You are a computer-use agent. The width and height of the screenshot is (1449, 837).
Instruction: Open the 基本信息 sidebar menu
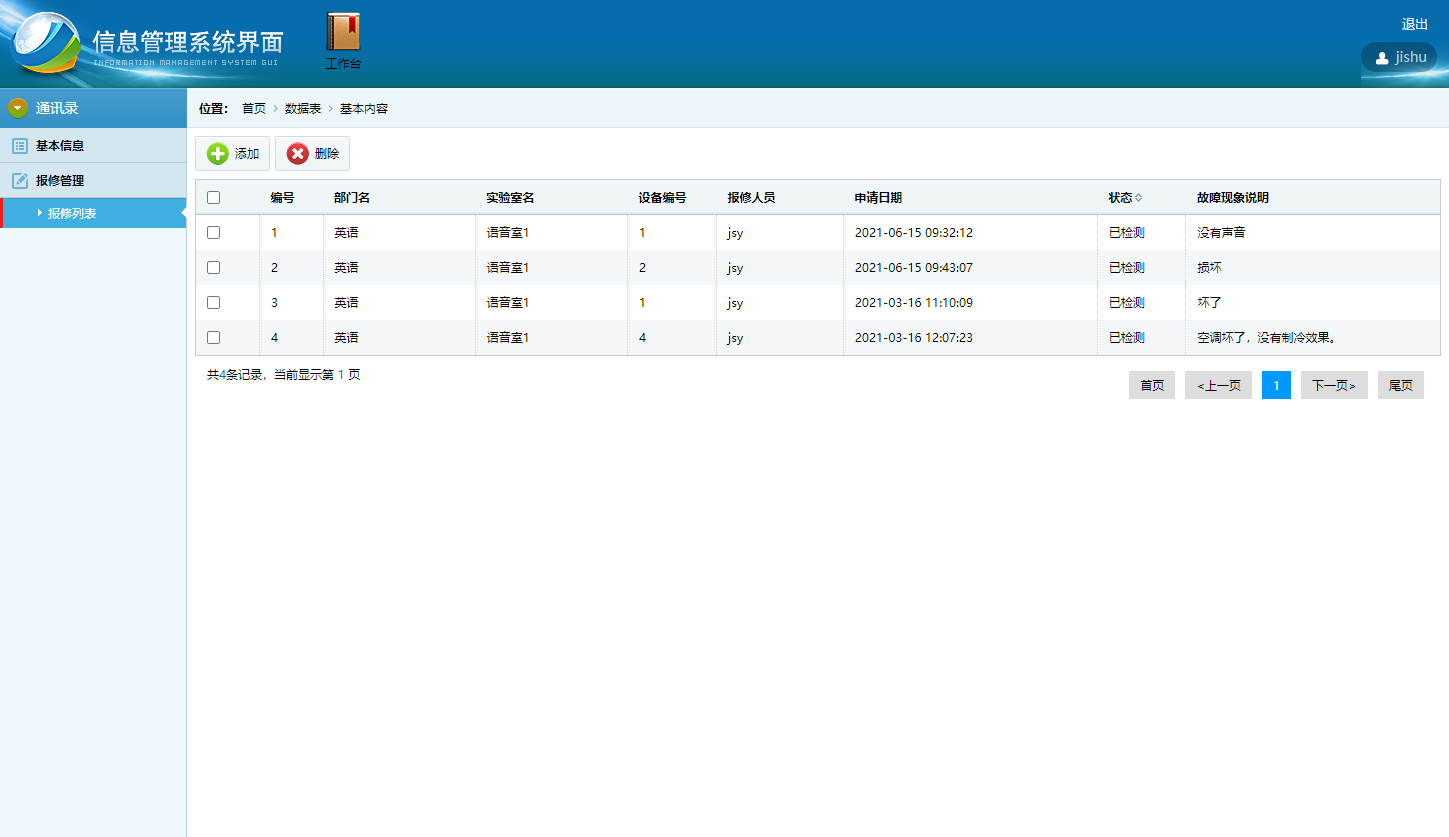coord(60,146)
